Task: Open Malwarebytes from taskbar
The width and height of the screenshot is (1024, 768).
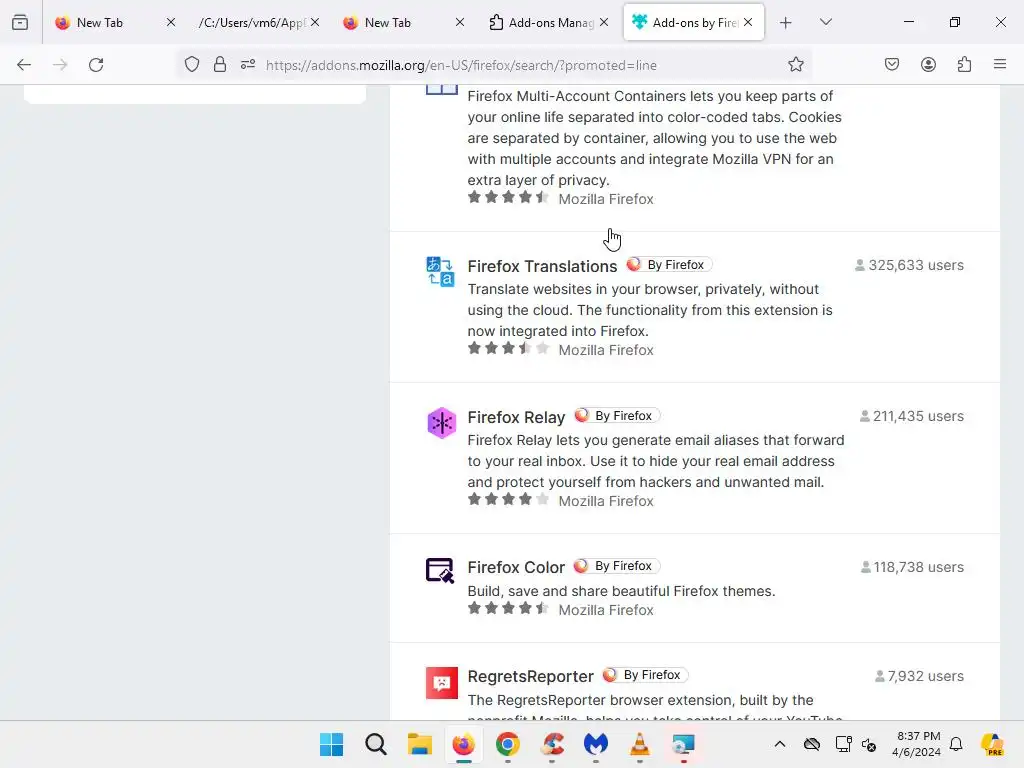Action: click(x=596, y=744)
